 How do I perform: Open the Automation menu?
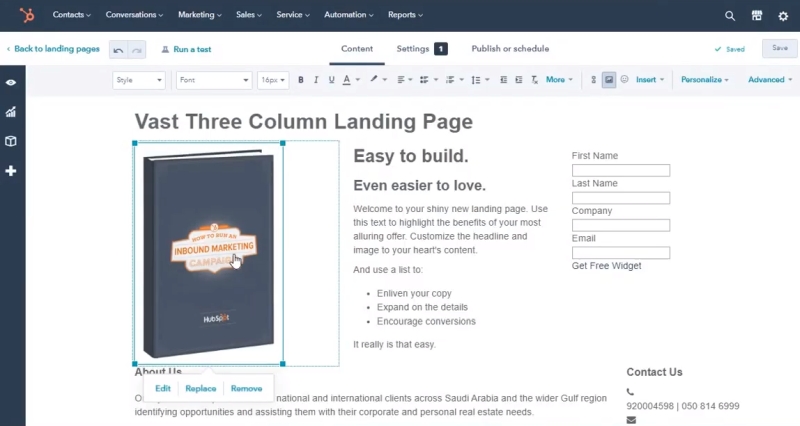point(348,15)
